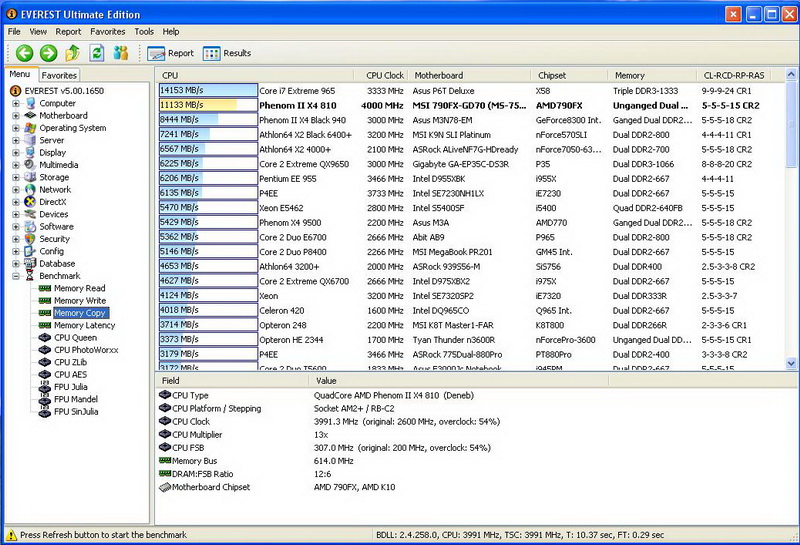Image resolution: width=800 pixels, height=545 pixels.
Task: Select the Multimedia icon in tree
Action: (31, 164)
